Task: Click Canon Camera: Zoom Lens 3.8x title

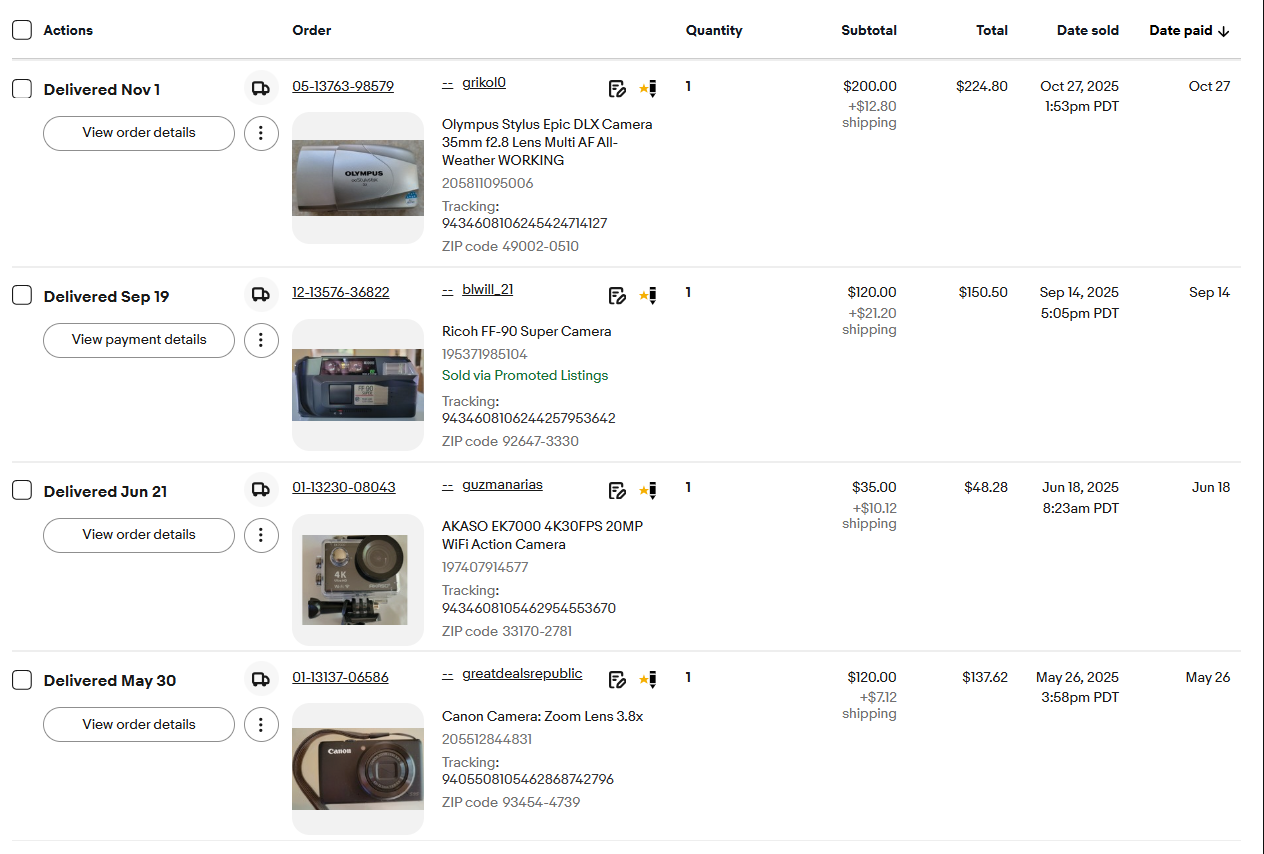Action: click(542, 716)
